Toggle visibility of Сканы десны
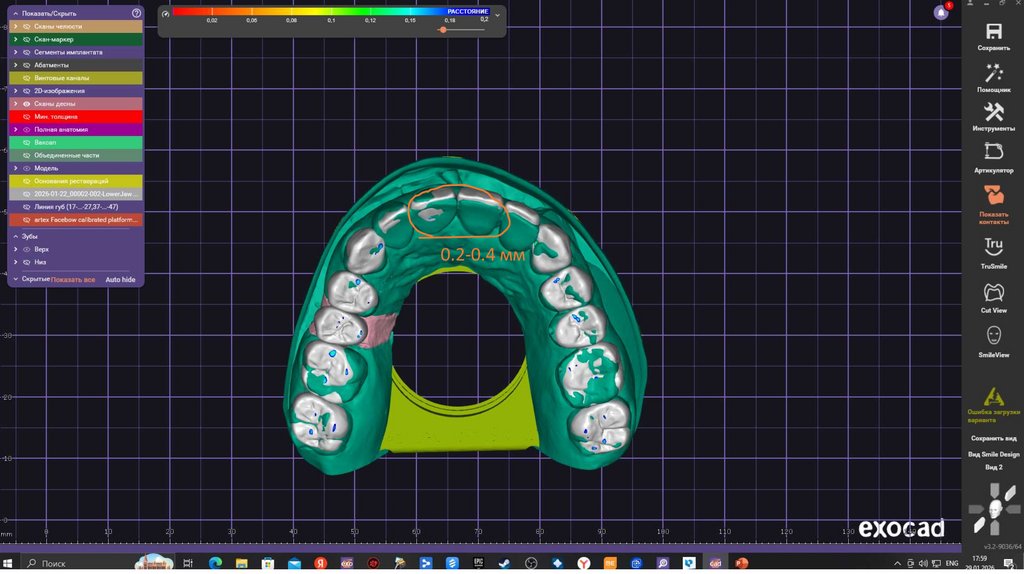 (27, 104)
